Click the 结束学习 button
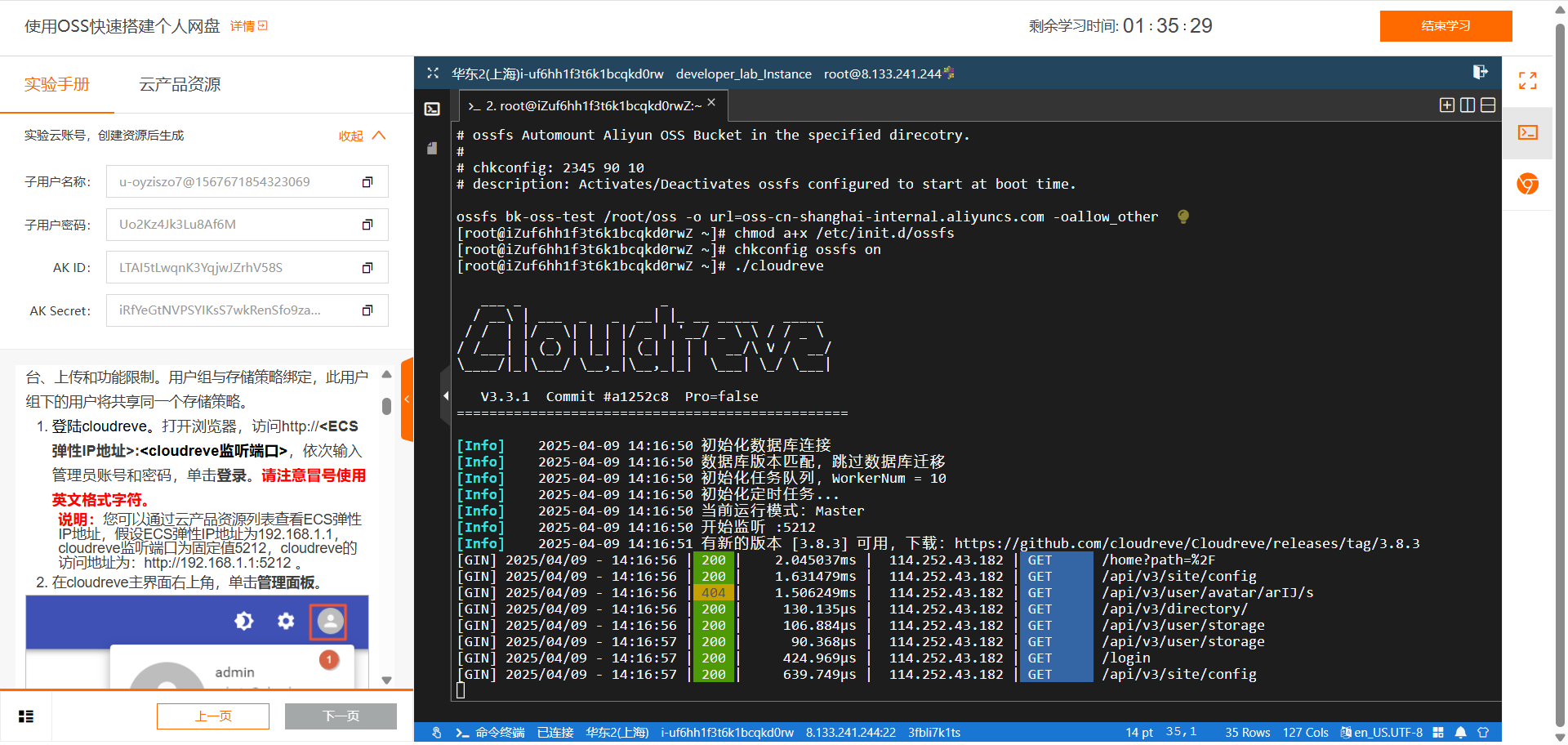The image size is (1568, 745). coord(1445,26)
